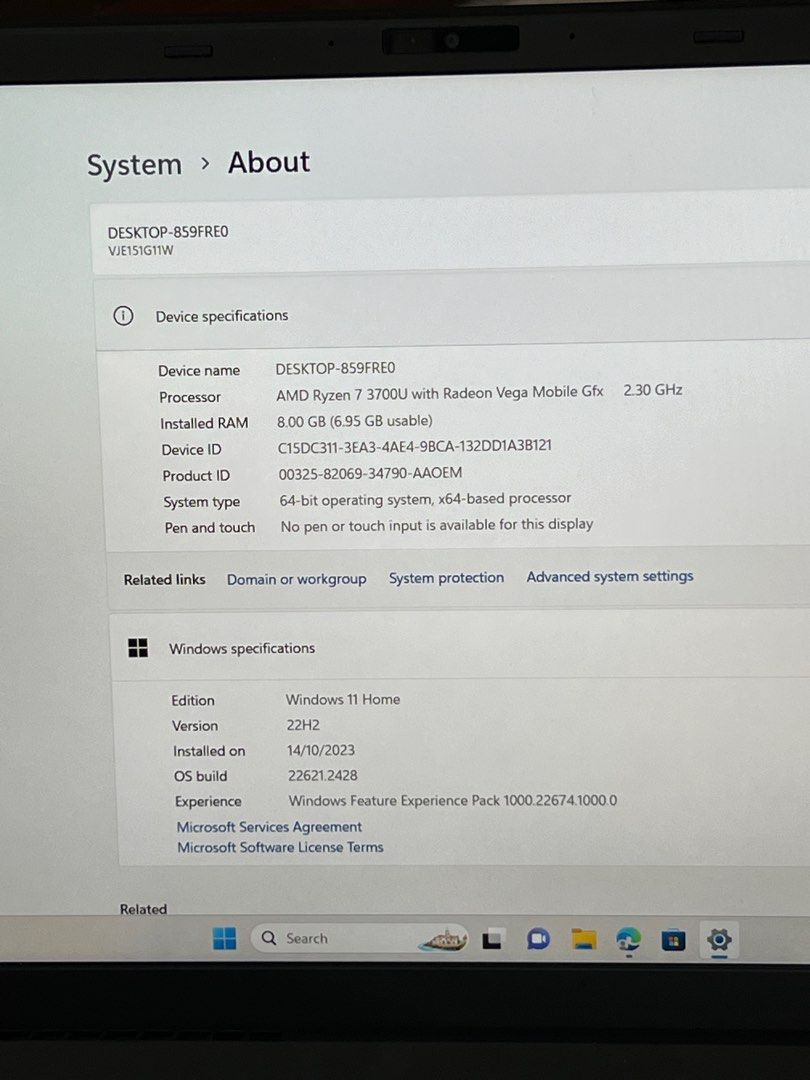Open Microsoft Software License Terms link

[280, 847]
